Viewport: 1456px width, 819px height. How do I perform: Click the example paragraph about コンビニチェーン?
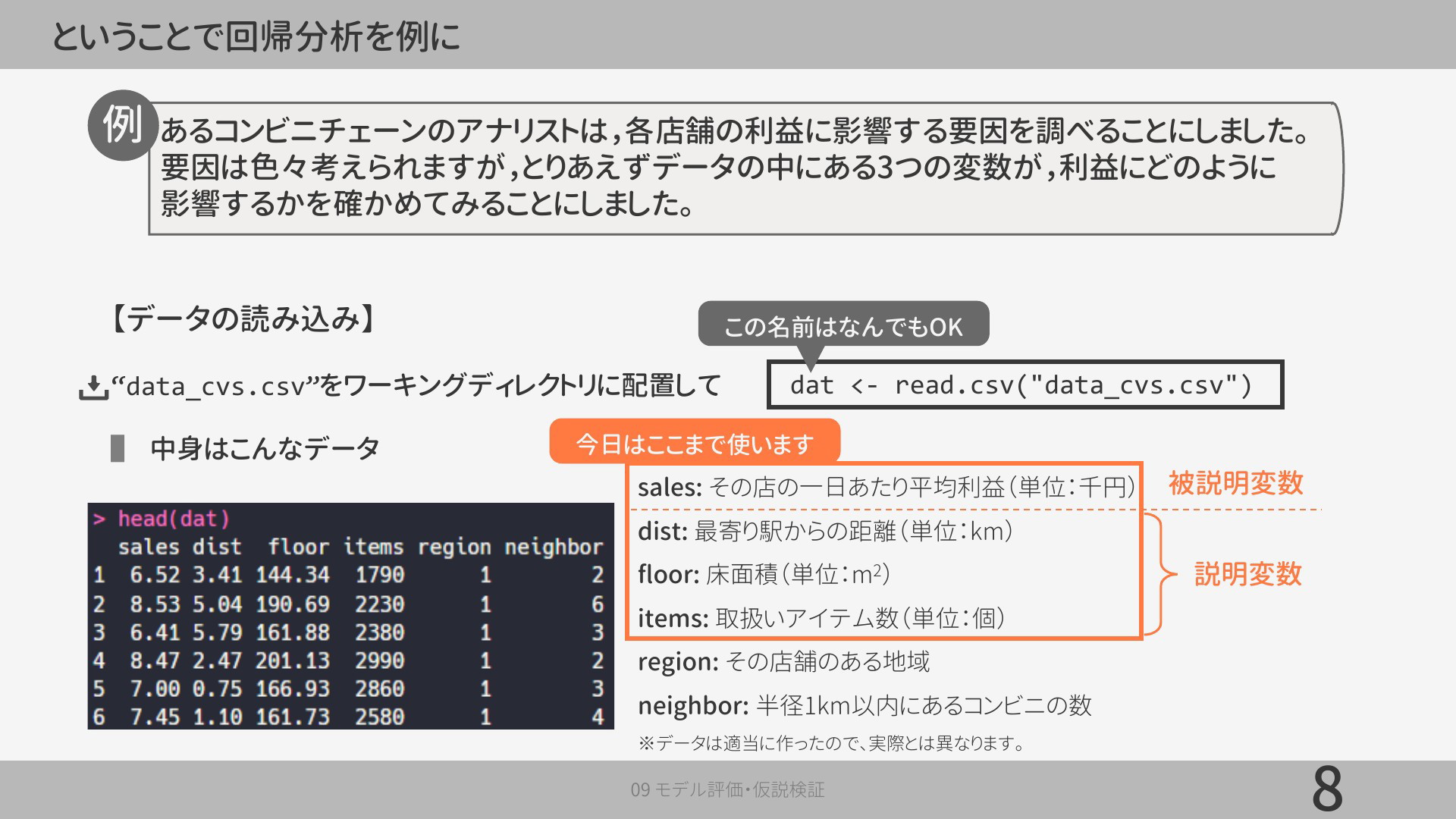click(734, 167)
